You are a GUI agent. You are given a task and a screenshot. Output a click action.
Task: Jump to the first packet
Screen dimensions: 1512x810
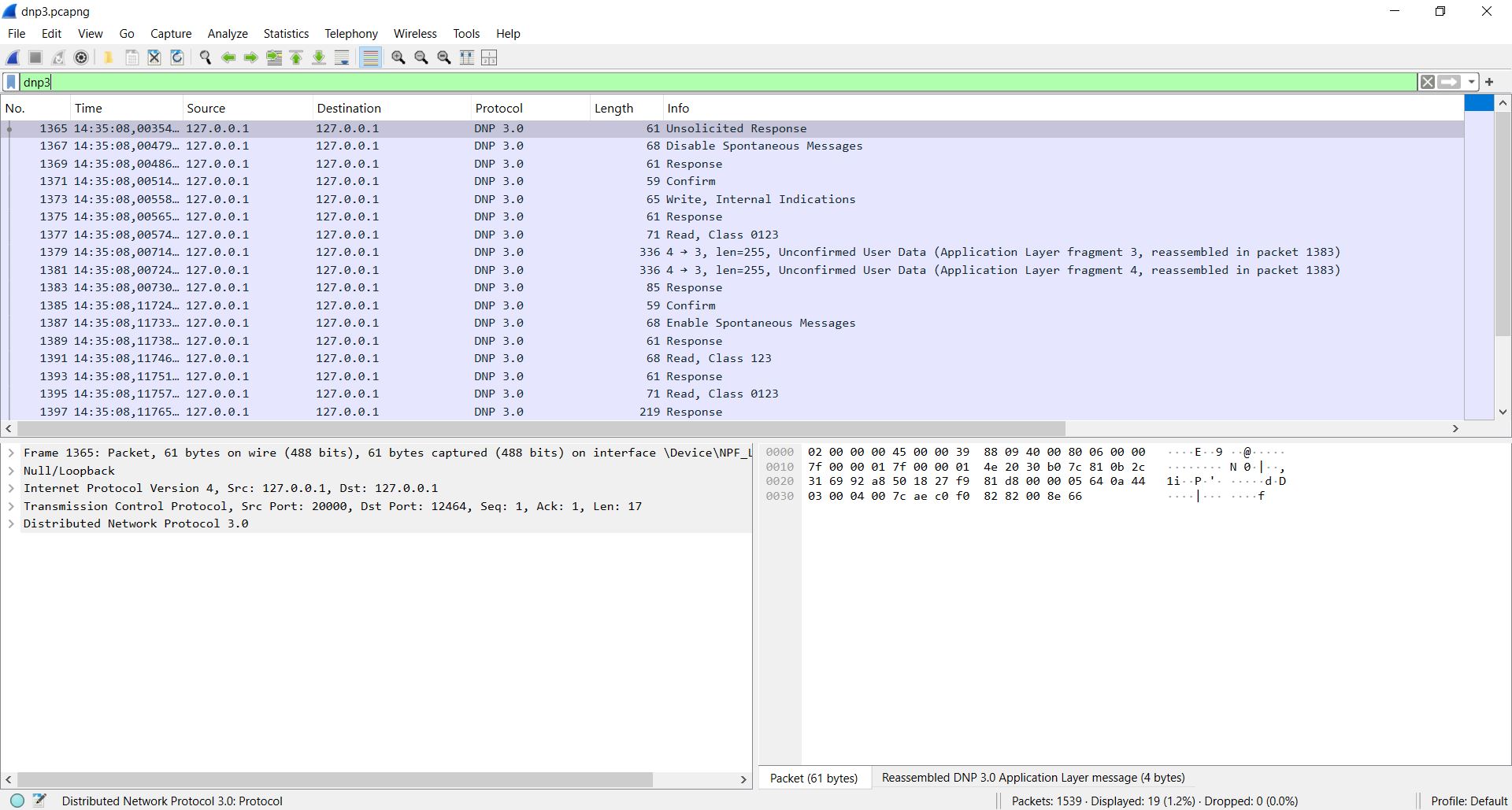295,57
